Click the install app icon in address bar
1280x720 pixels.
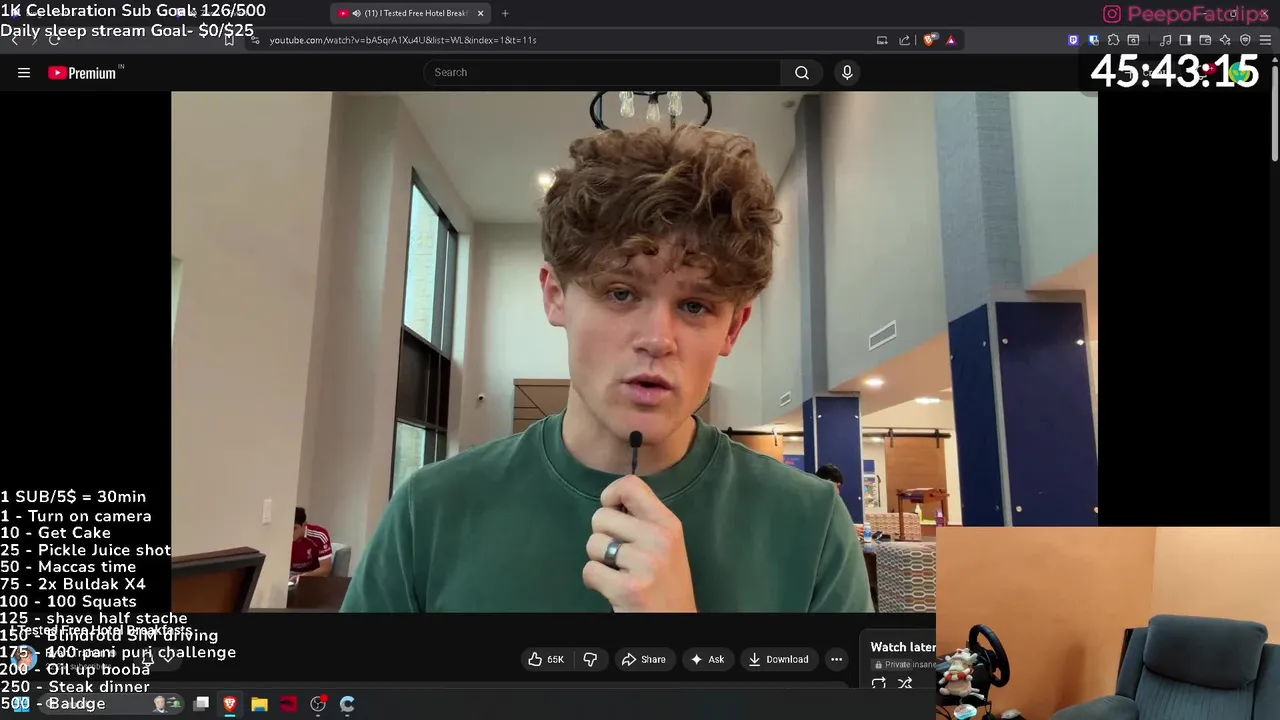[x=882, y=40]
